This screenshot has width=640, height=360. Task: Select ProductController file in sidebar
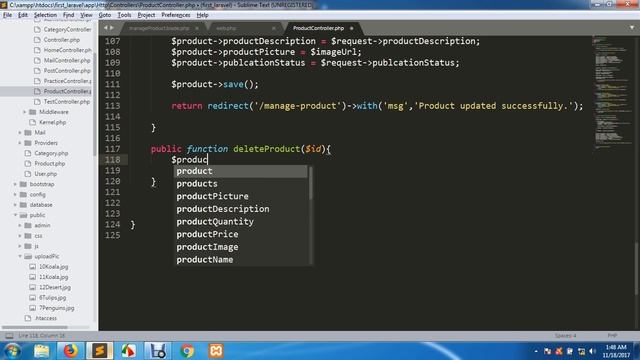(x=67, y=91)
